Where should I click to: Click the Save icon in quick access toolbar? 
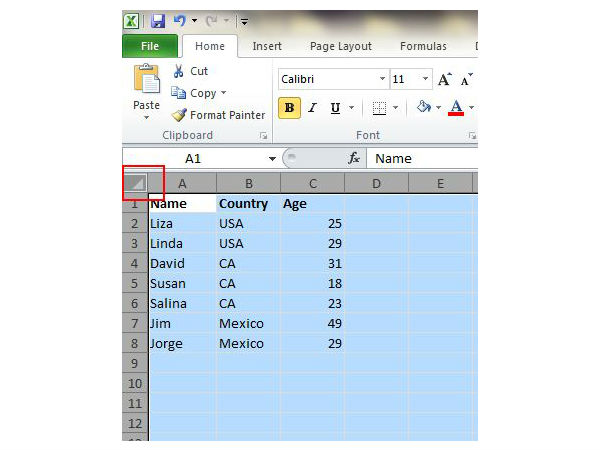click(x=158, y=20)
